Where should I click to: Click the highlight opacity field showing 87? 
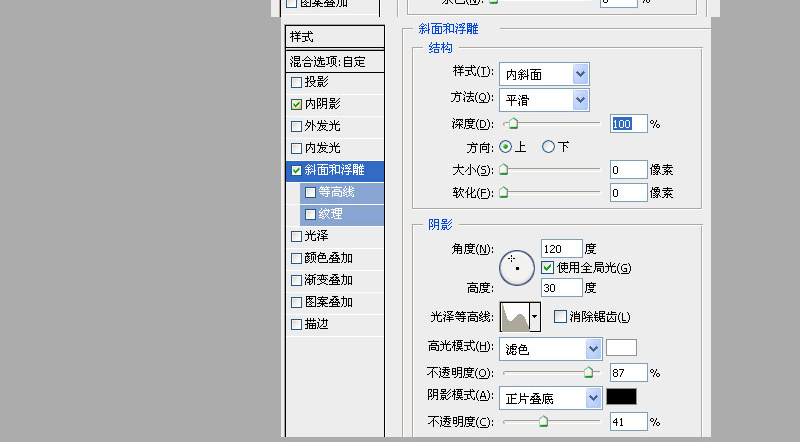pos(629,373)
